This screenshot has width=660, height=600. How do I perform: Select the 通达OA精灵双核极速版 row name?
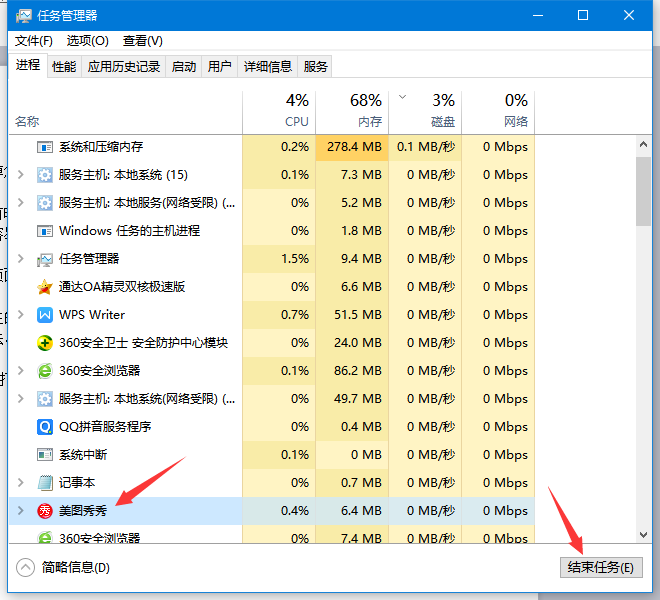click(122, 287)
